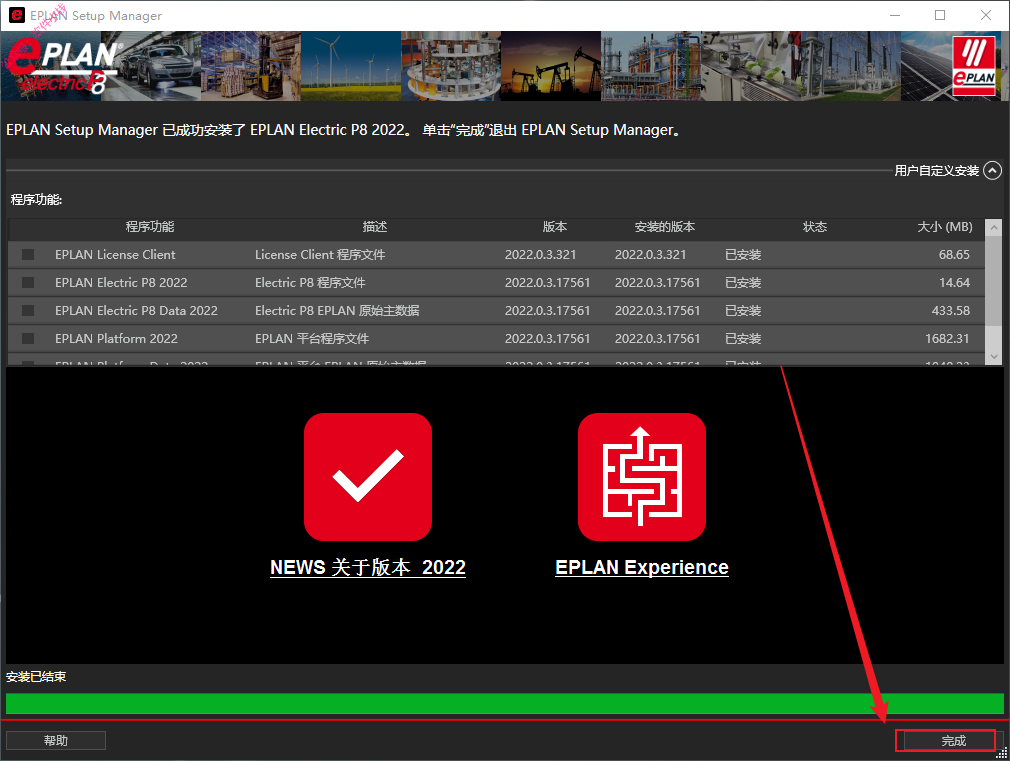Click the EPLAN logo at banner right
This screenshot has height=761, width=1010.
point(974,66)
